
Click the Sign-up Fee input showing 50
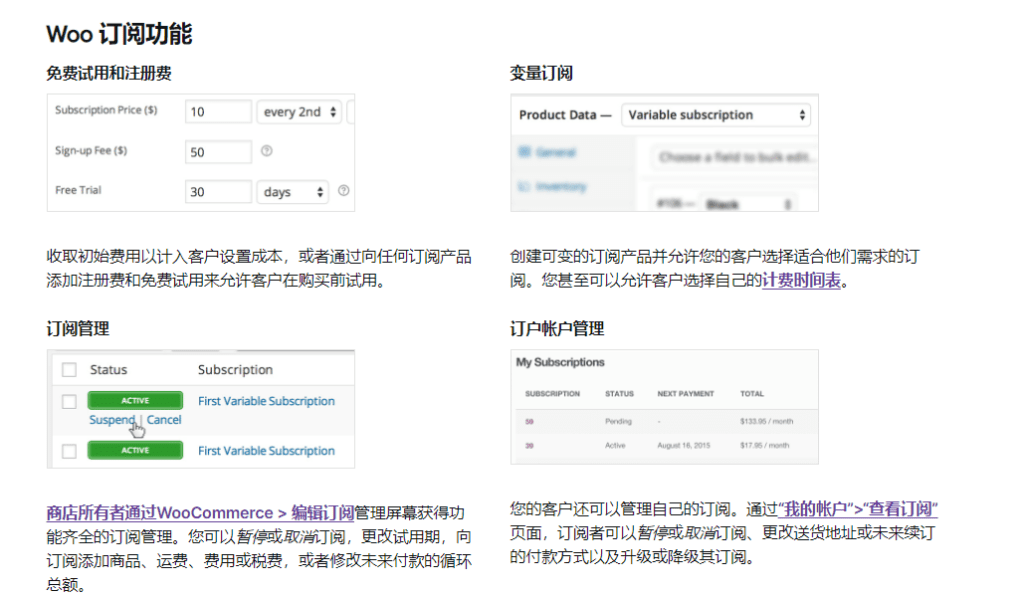click(x=218, y=152)
